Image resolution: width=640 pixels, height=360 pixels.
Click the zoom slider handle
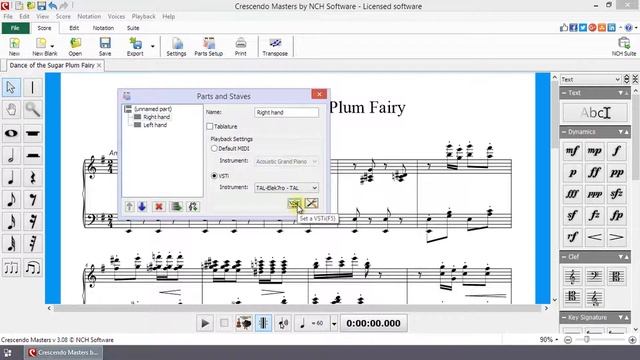pyautogui.click(x=587, y=340)
